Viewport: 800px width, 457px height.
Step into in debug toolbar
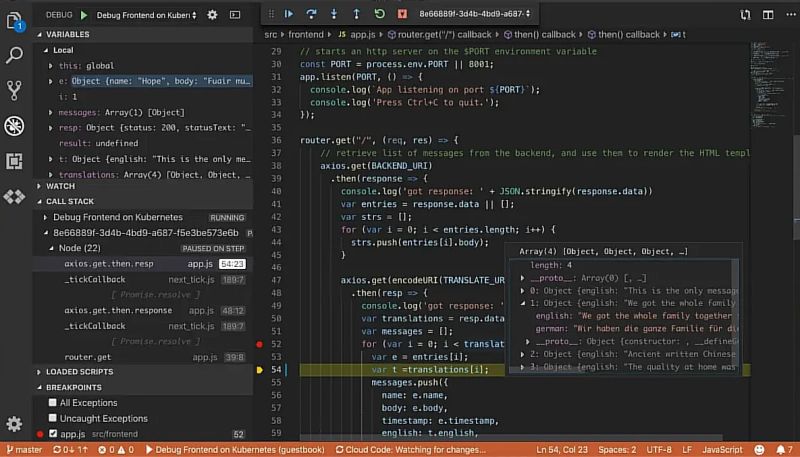334,14
